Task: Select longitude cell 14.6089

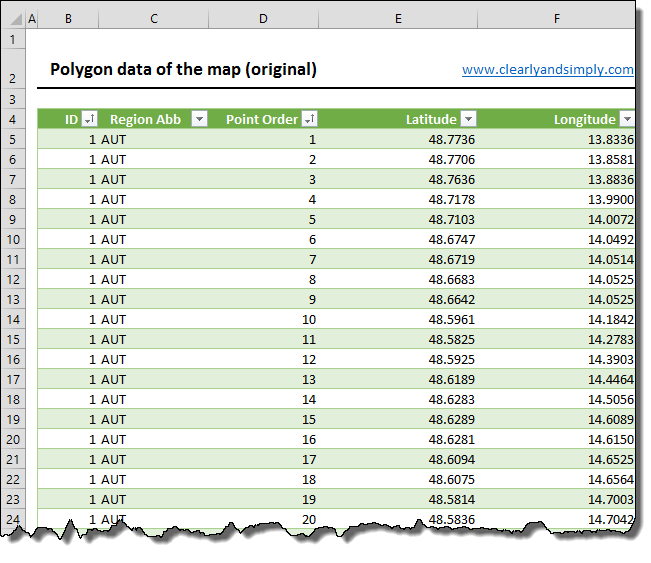Action: 556,419
